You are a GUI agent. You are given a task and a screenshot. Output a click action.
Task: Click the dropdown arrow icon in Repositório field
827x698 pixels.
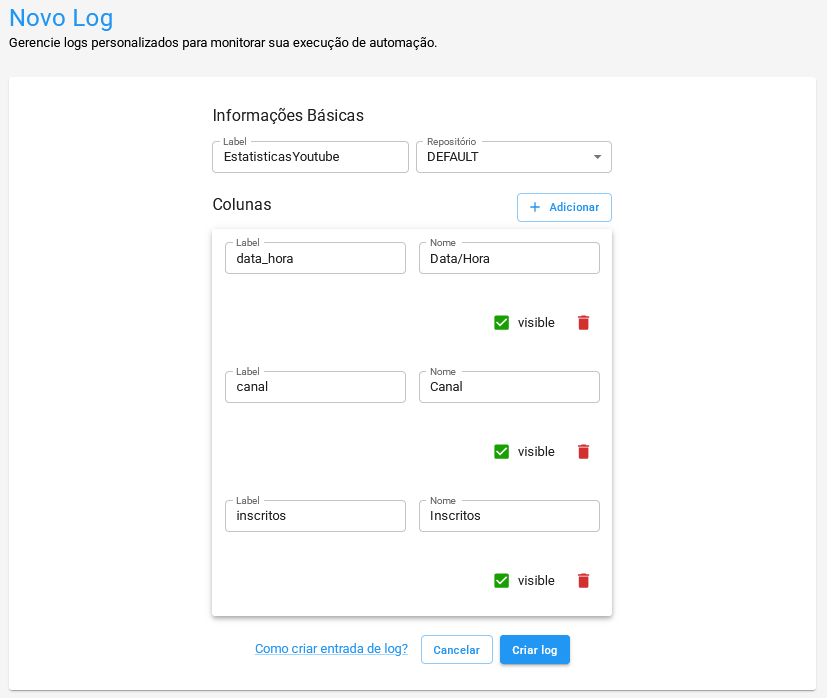(597, 157)
